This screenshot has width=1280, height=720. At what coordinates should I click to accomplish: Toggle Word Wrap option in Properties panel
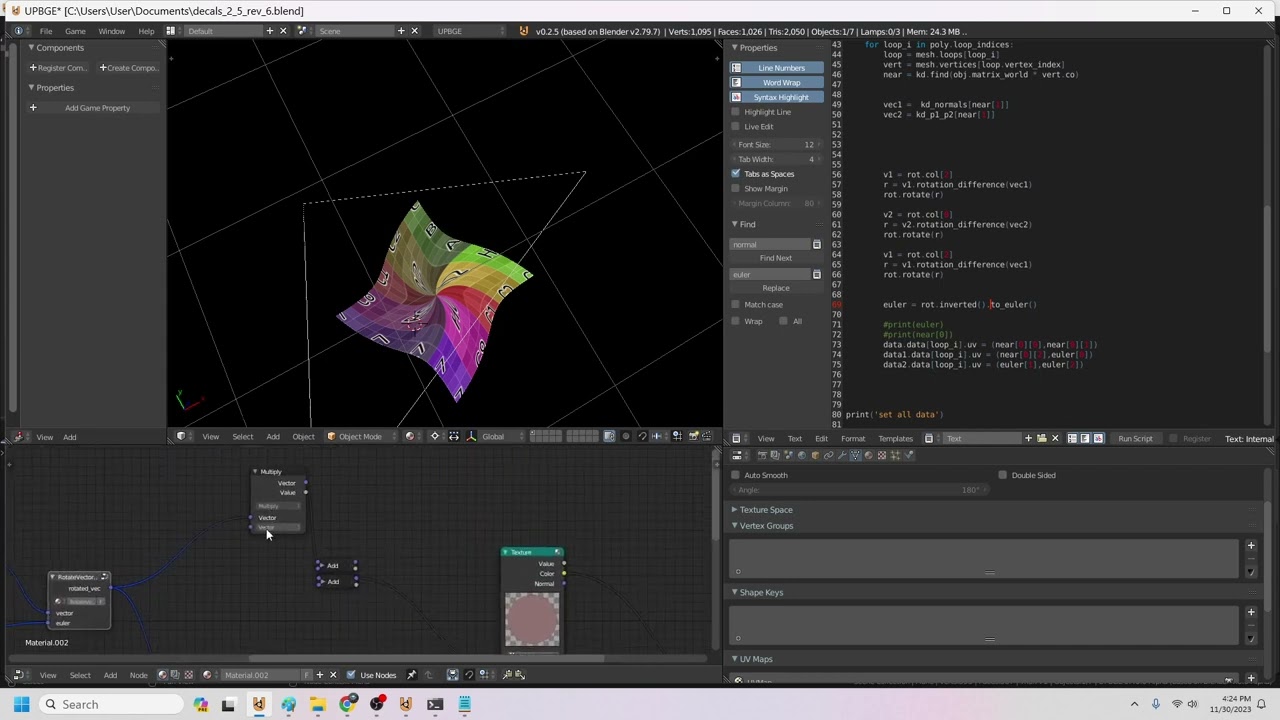click(777, 82)
